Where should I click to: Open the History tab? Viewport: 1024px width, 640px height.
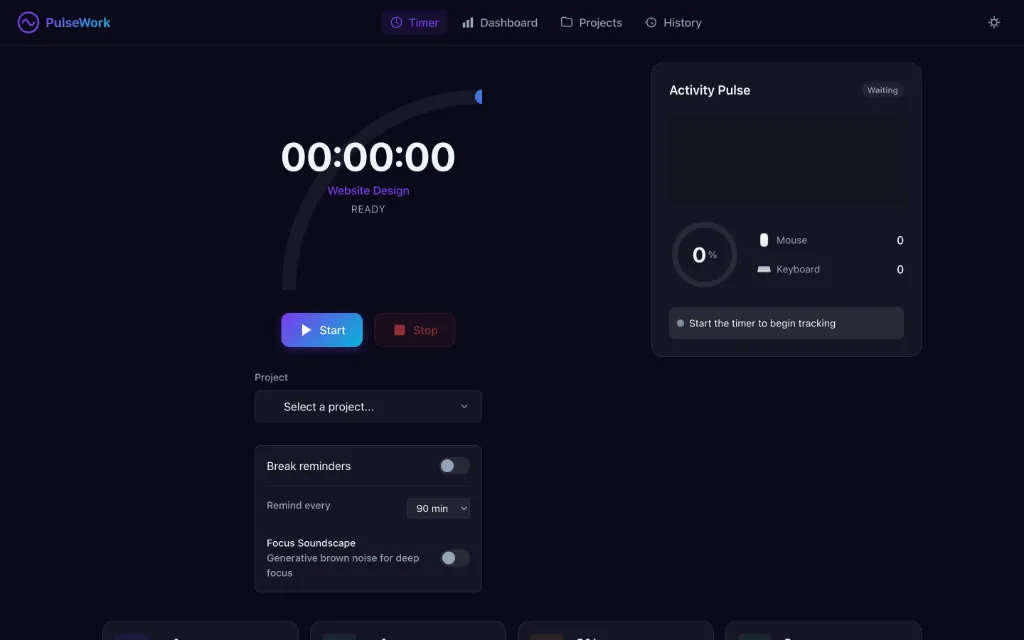coord(673,22)
